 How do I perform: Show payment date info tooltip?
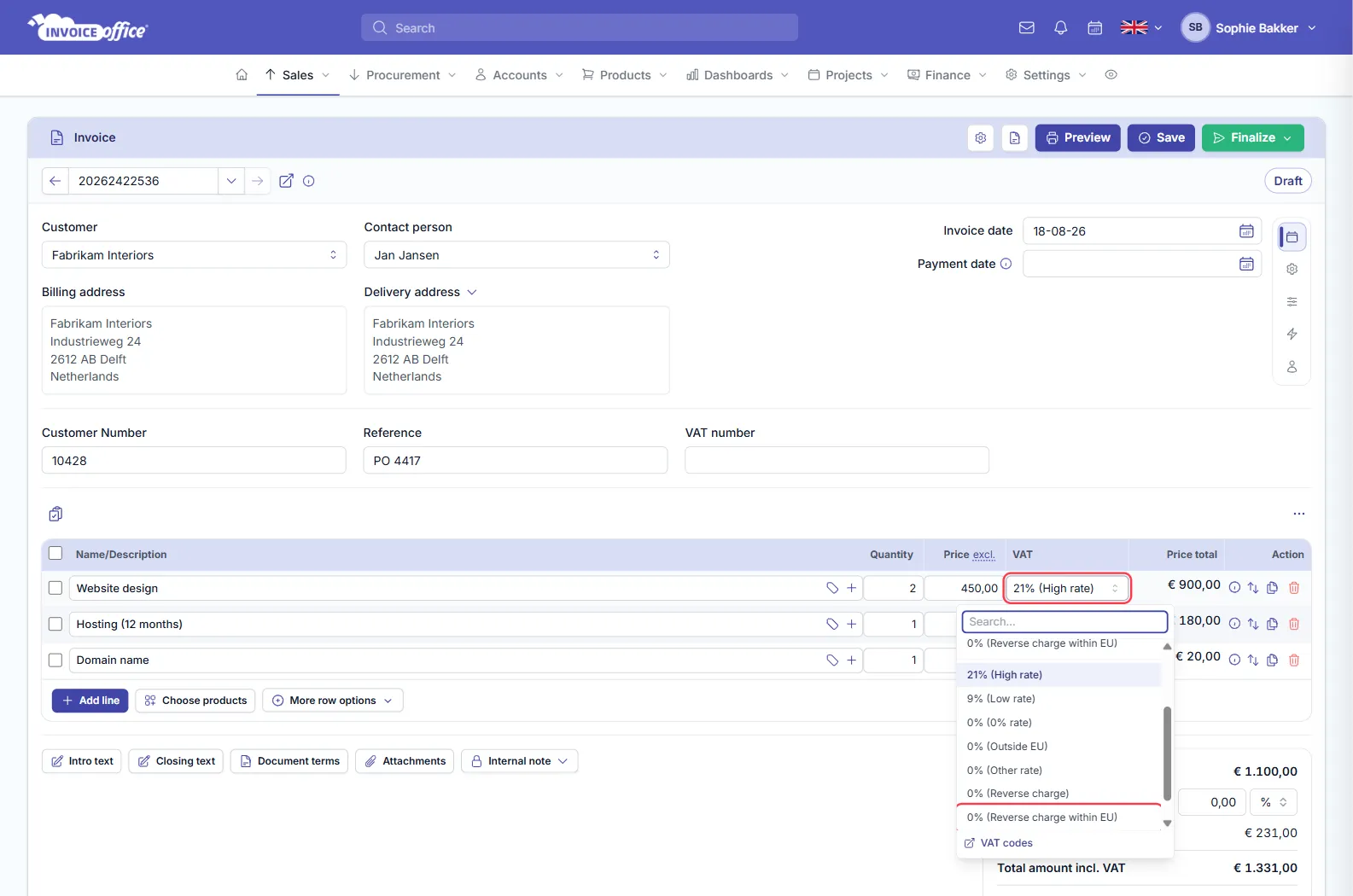coord(1006,264)
